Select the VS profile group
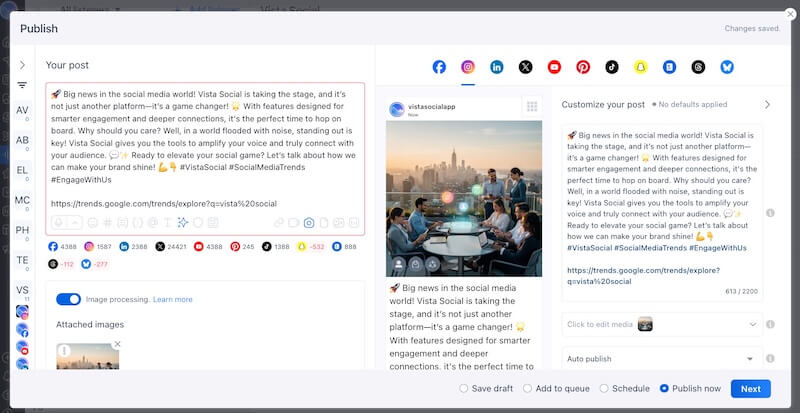 pos(22,290)
